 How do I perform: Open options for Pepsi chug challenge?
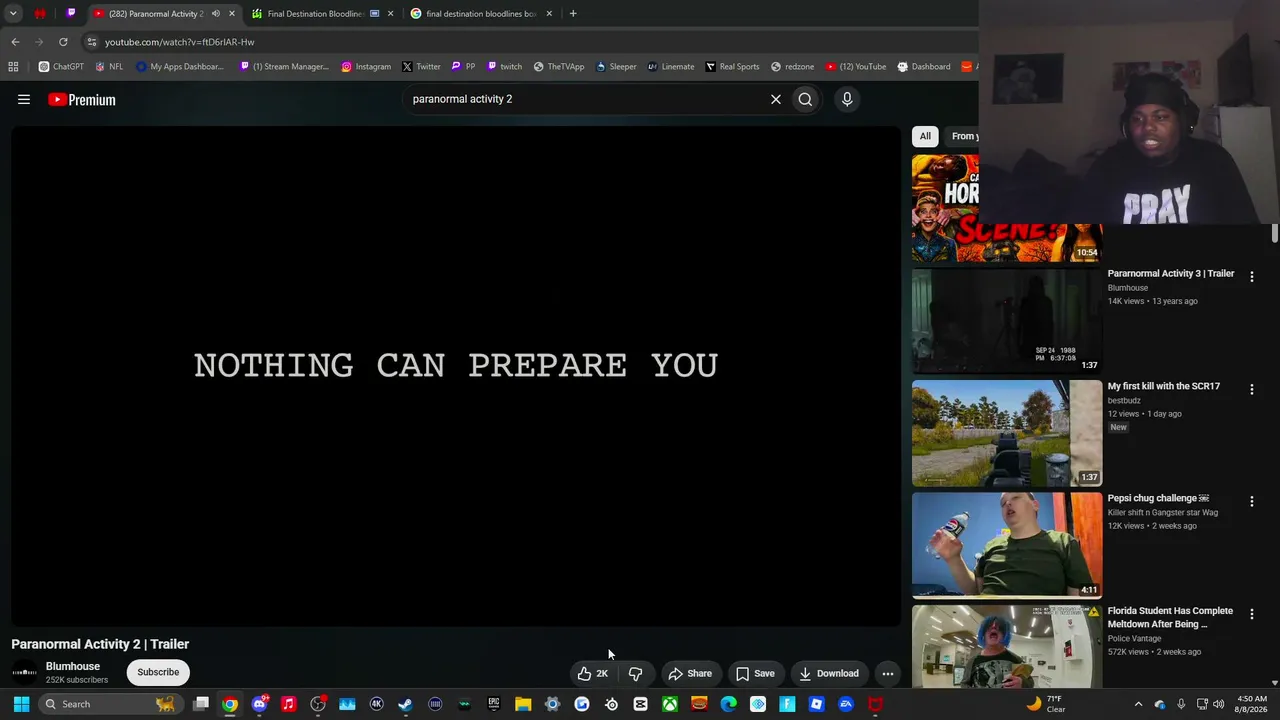(x=1251, y=501)
